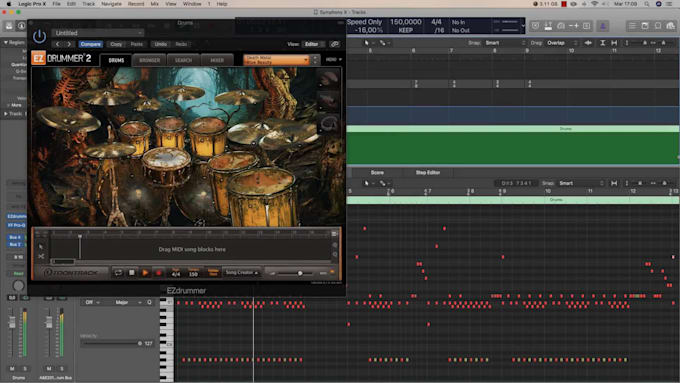Toggle the purple master button in control bar
The width and height of the screenshot is (680, 383).
point(602,26)
